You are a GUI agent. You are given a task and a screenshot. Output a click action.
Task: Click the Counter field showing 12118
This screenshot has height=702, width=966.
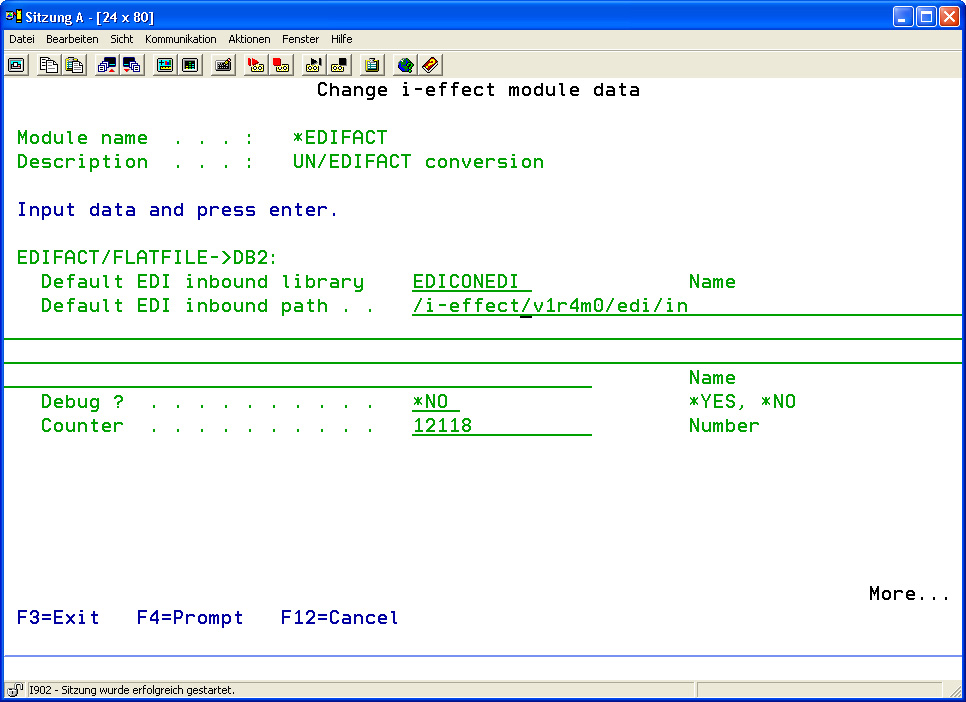point(500,426)
